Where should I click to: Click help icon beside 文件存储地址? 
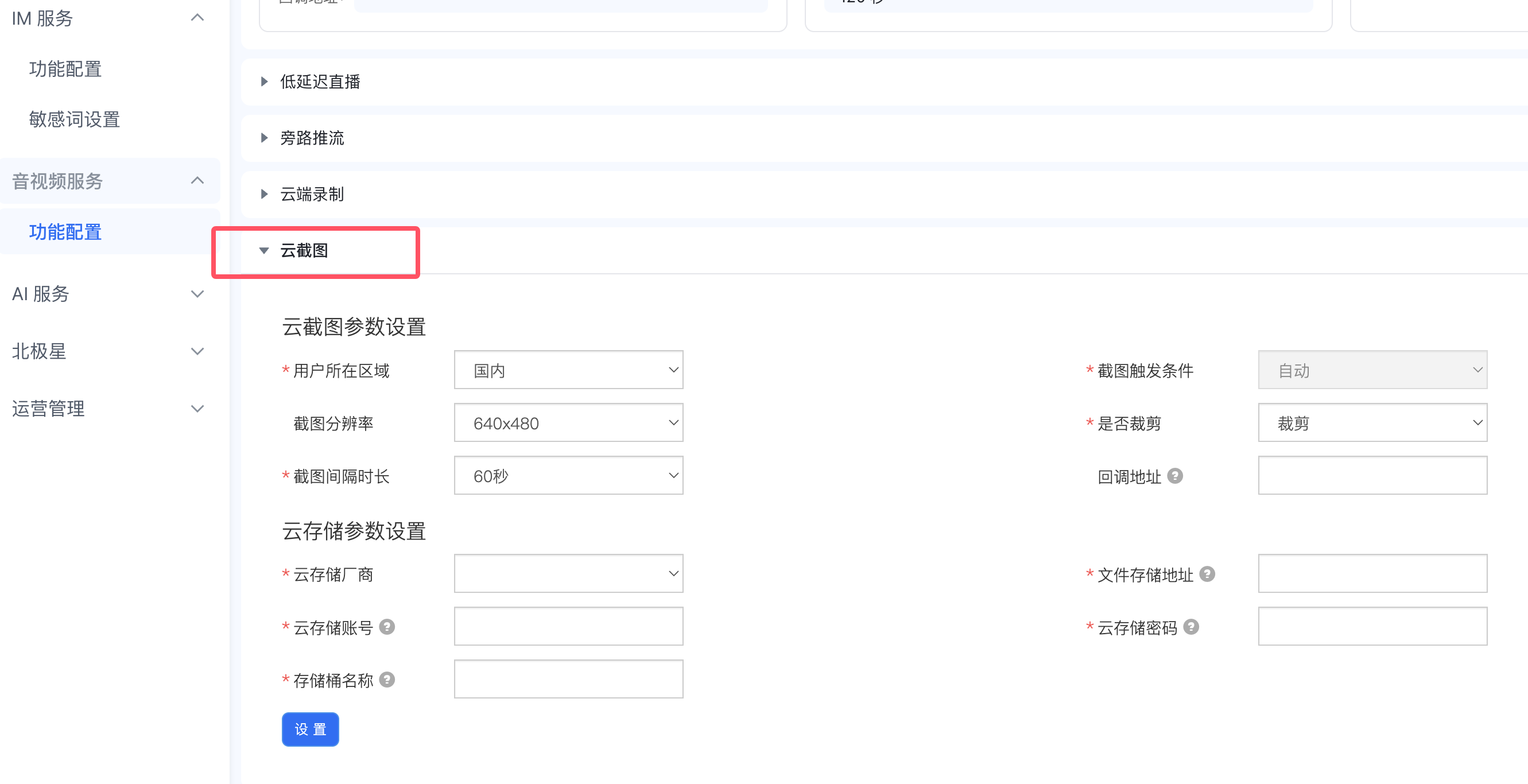click(1207, 573)
